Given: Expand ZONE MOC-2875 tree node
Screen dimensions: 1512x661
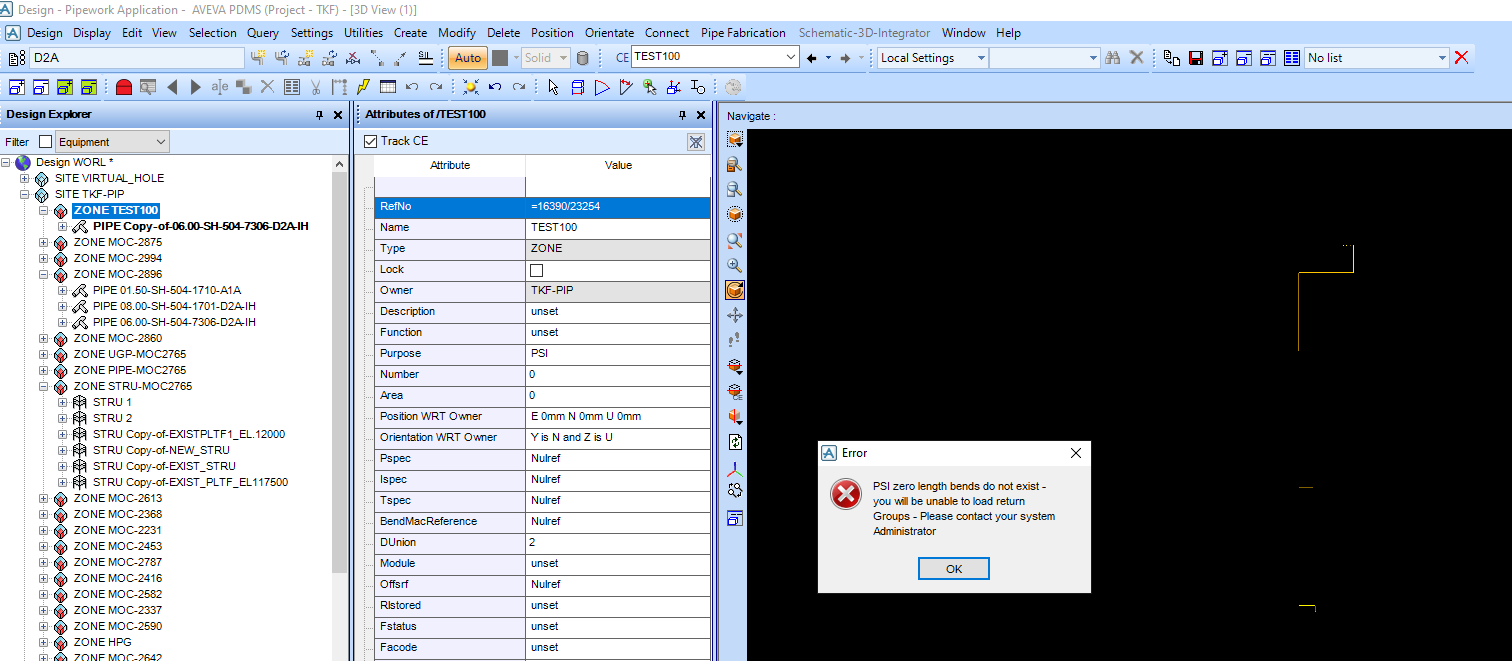Looking at the screenshot, I should [x=43, y=242].
